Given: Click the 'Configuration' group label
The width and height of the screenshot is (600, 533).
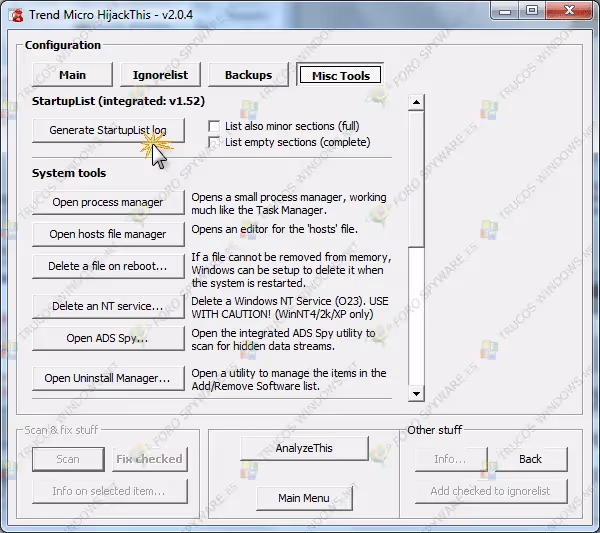Looking at the screenshot, I should point(63,45).
